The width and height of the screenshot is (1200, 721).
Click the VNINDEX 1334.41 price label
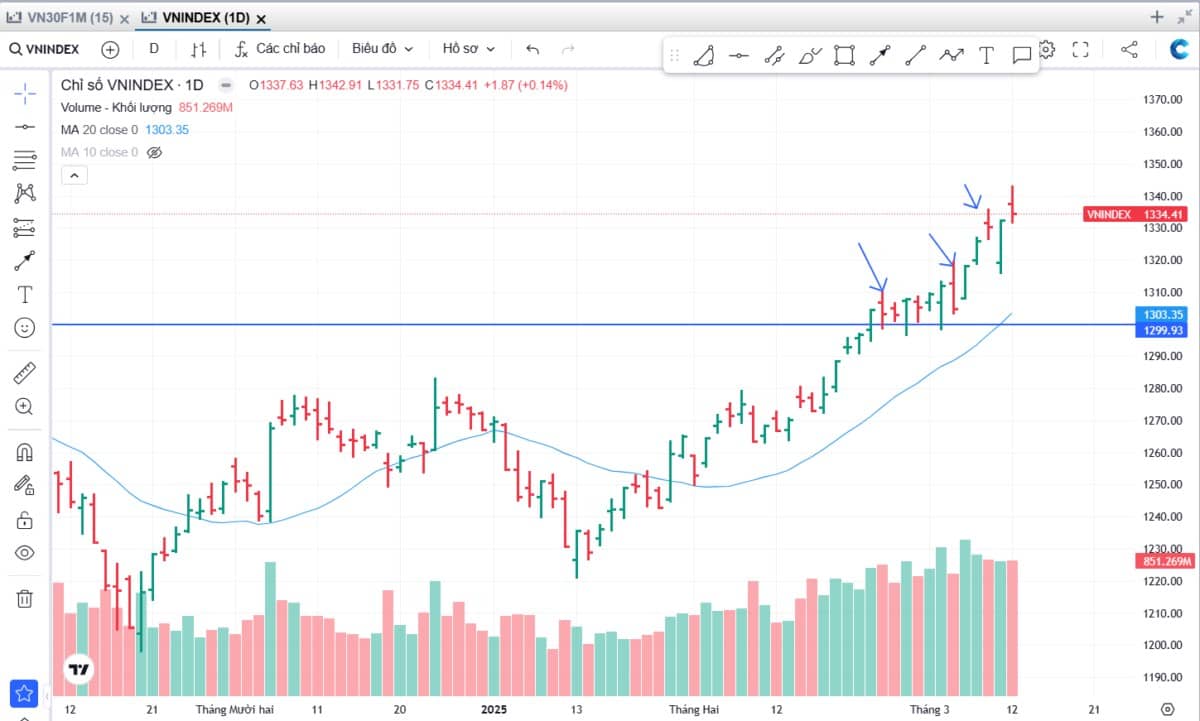click(x=1136, y=214)
